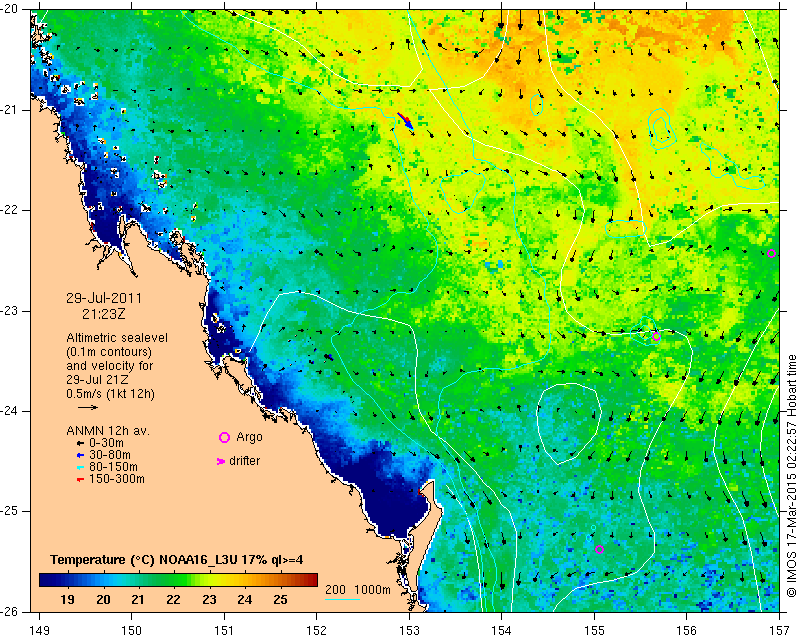Viewport: 800px width, 640px height.
Task: Click the latitude axis label '-24'
Action: click(x=9, y=411)
